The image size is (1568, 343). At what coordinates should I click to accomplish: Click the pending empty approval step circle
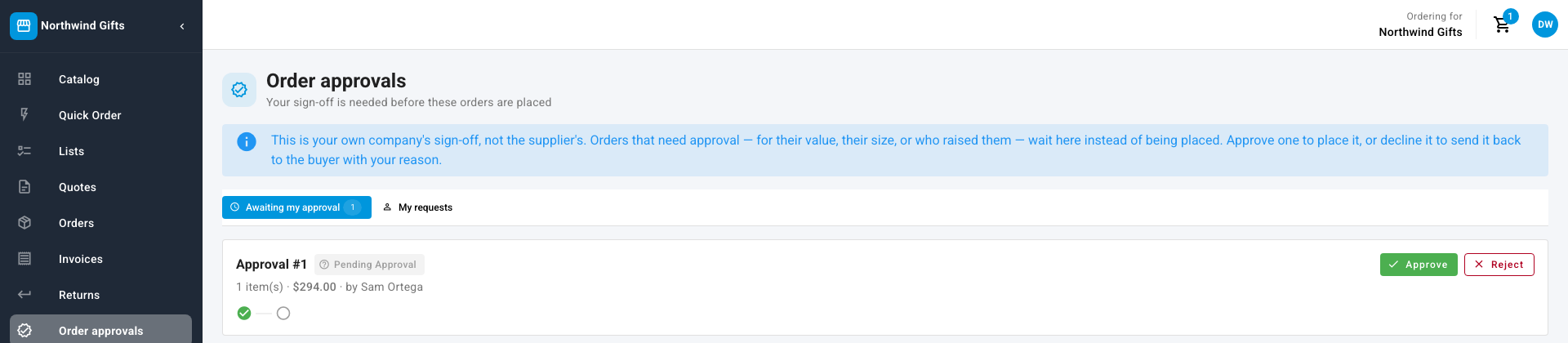point(283,313)
